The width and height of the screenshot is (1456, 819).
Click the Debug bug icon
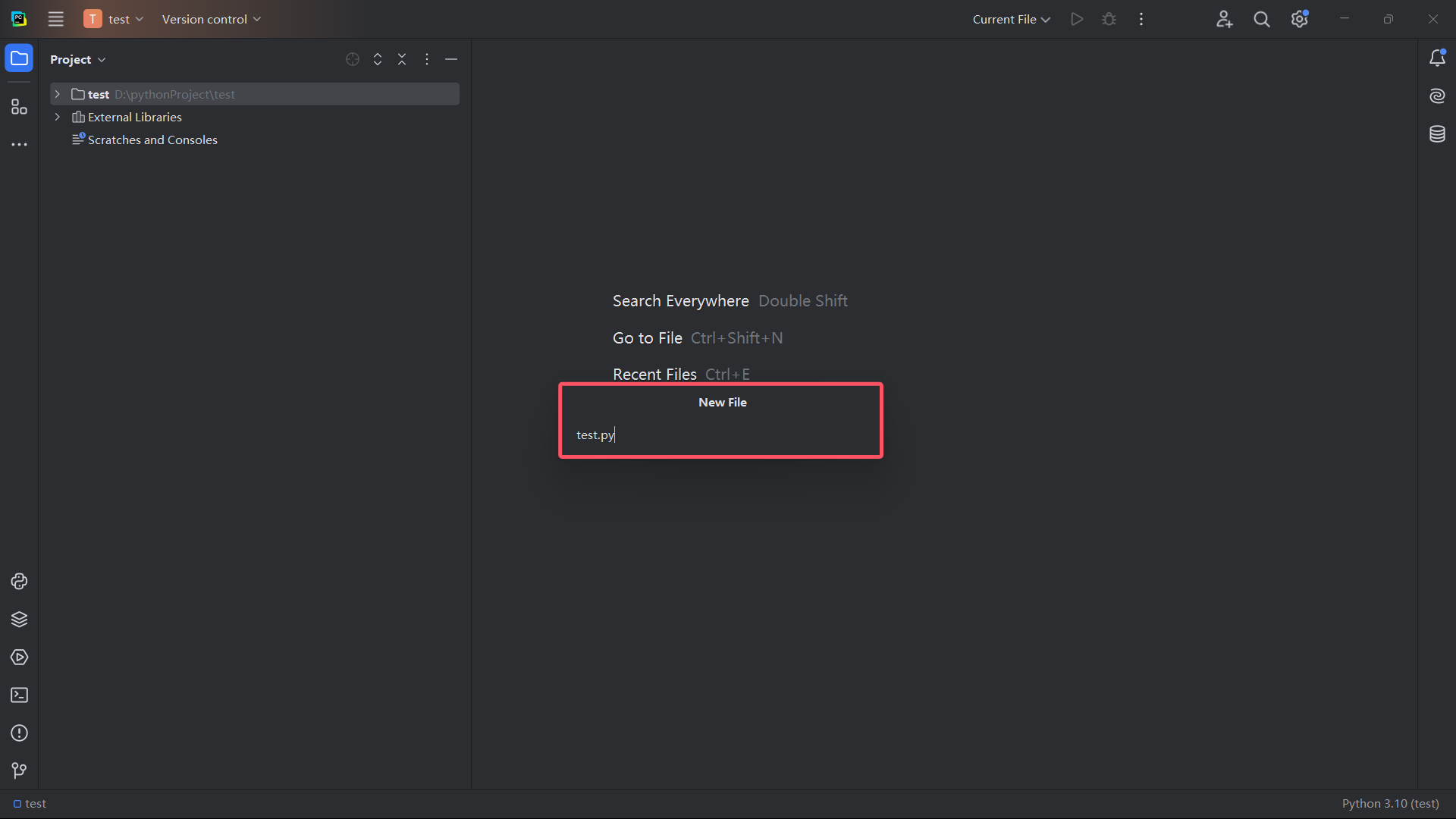click(x=1109, y=19)
